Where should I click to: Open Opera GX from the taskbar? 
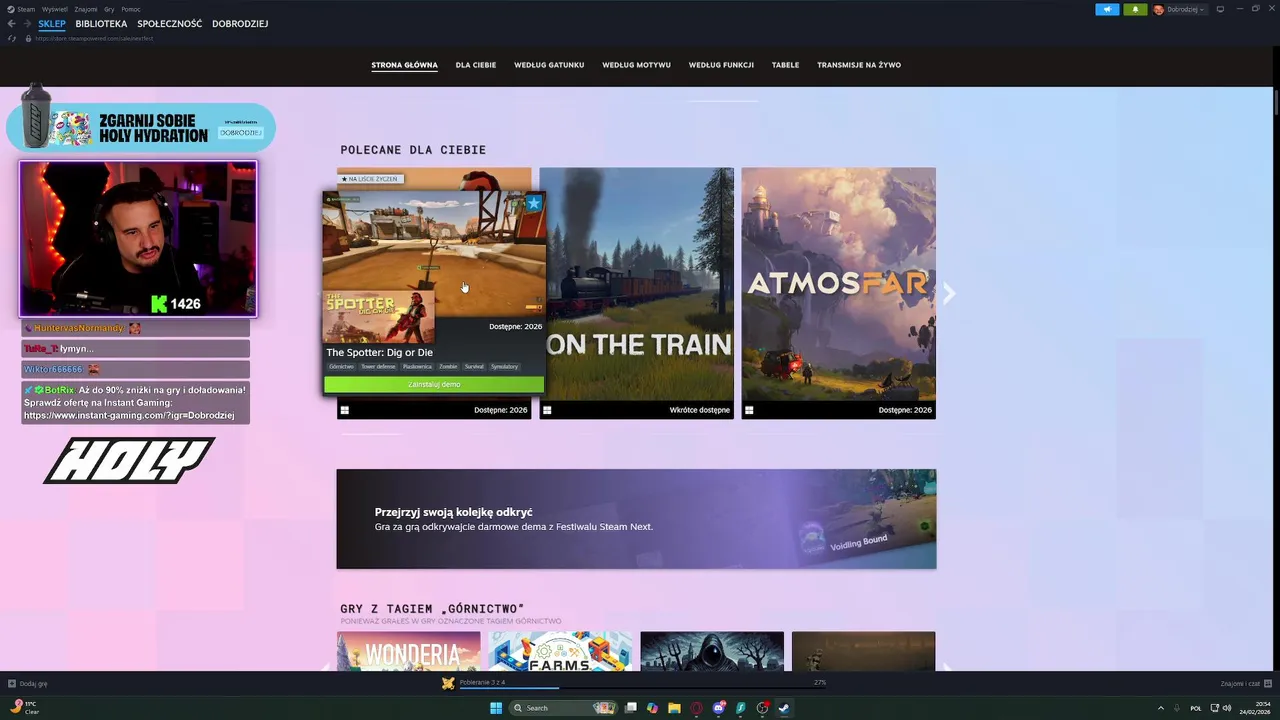(x=696, y=708)
